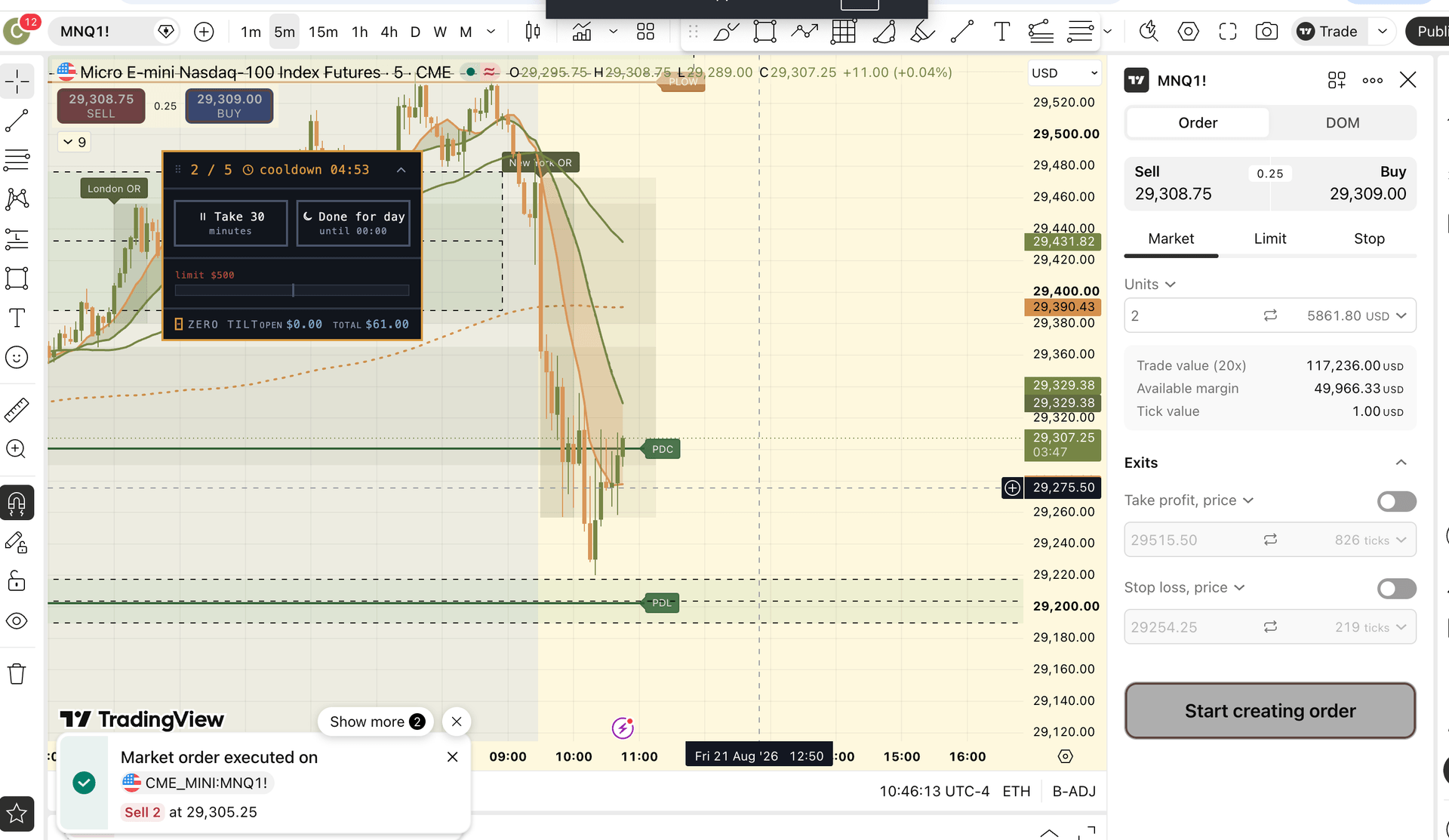Open Gann and Fibonacci tools in left sidebar
The width and height of the screenshot is (1449, 840).
pos(17,160)
